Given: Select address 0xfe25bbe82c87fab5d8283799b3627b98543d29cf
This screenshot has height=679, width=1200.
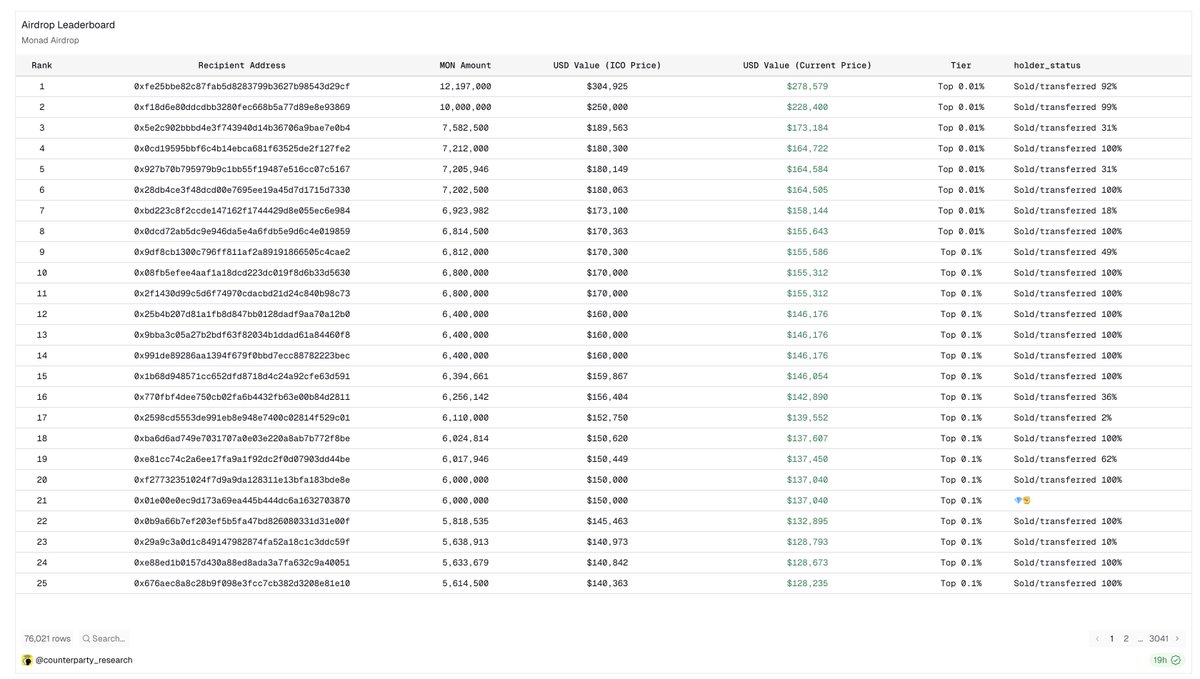Looking at the screenshot, I should [x=242, y=87].
